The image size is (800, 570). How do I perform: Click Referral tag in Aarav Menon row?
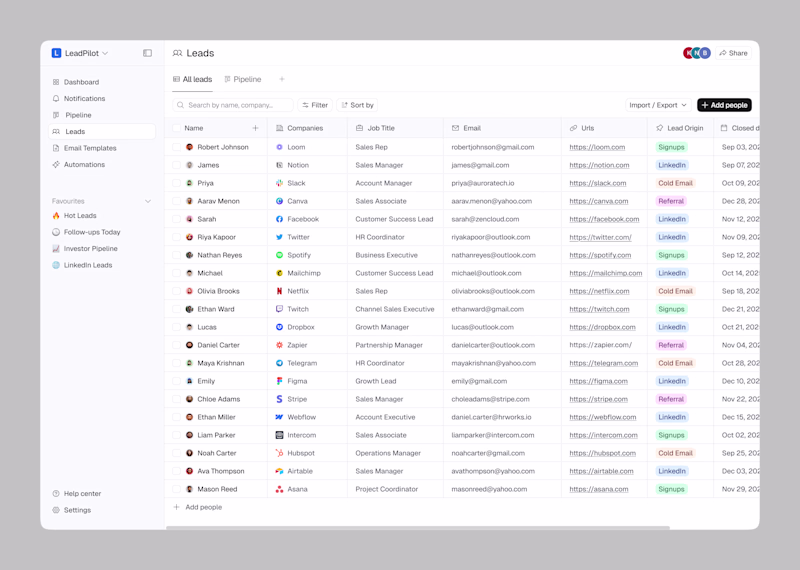pyautogui.click(x=671, y=201)
